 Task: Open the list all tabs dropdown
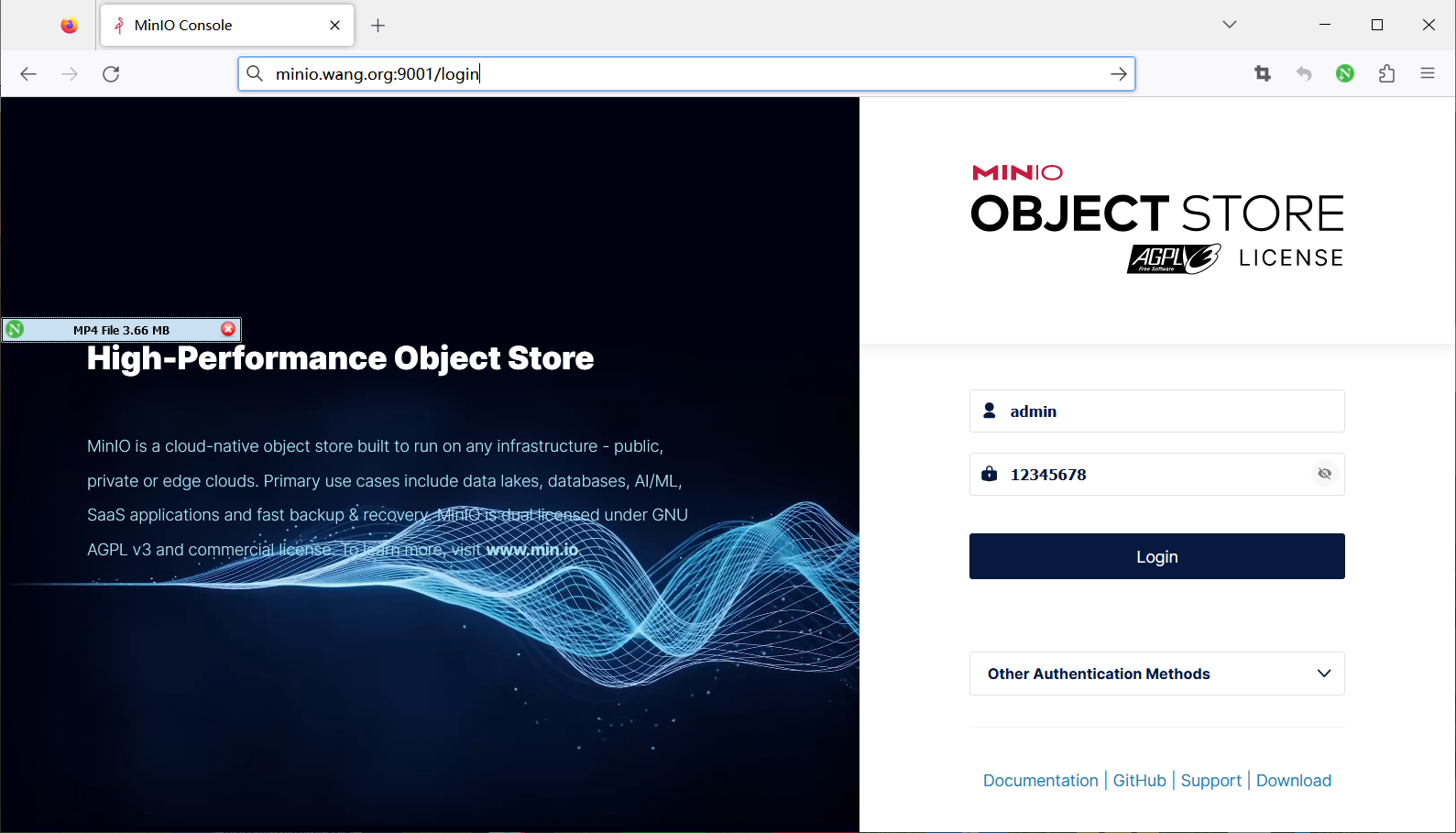point(1230,25)
